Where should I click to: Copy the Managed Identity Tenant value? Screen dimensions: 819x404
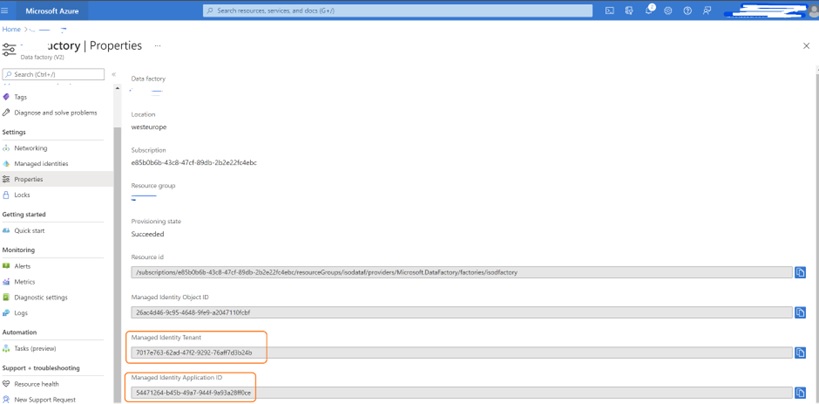(x=800, y=352)
